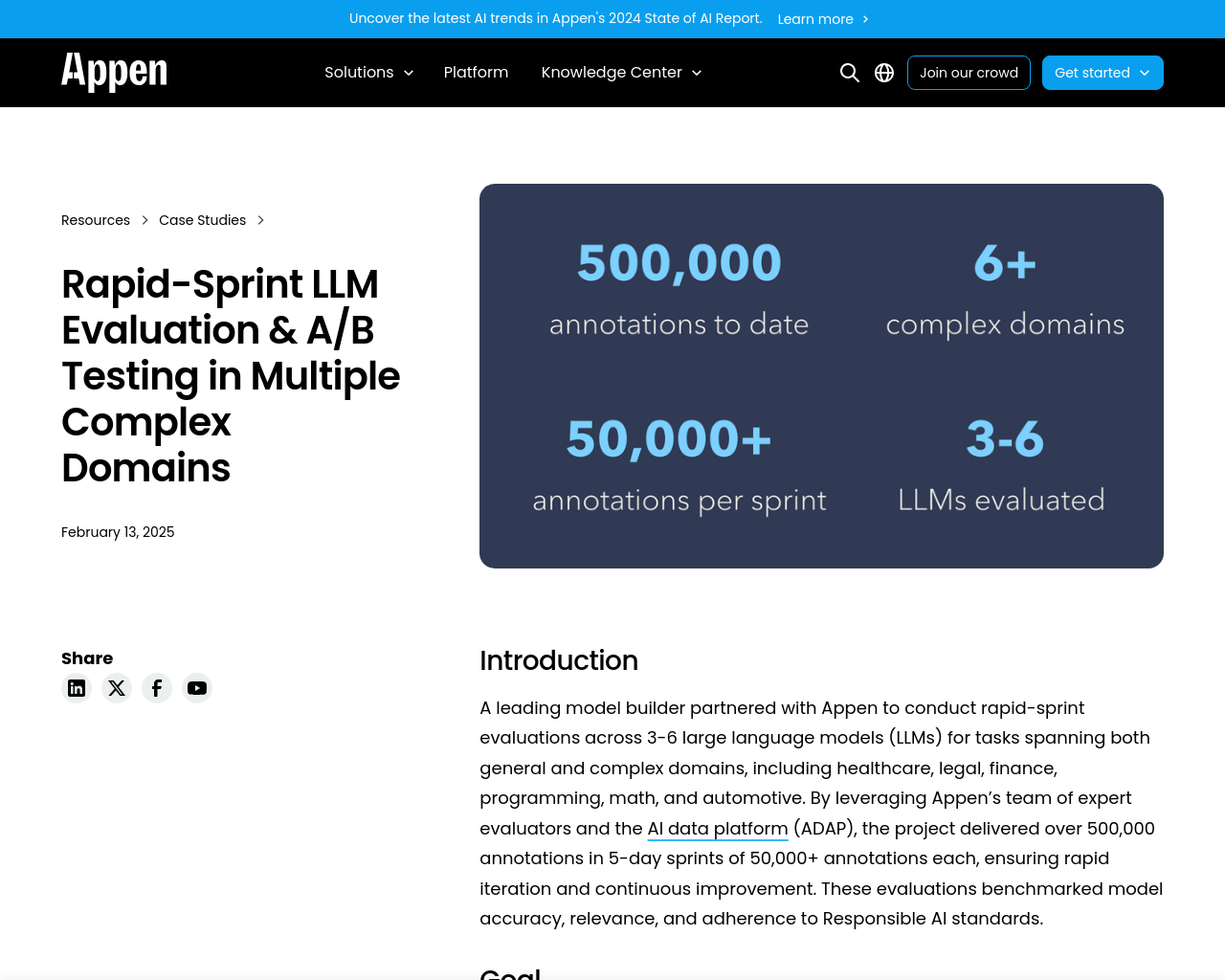Viewport: 1225px width, 980px height.
Task: Click Join our crowd button
Action: pos(969,73)
